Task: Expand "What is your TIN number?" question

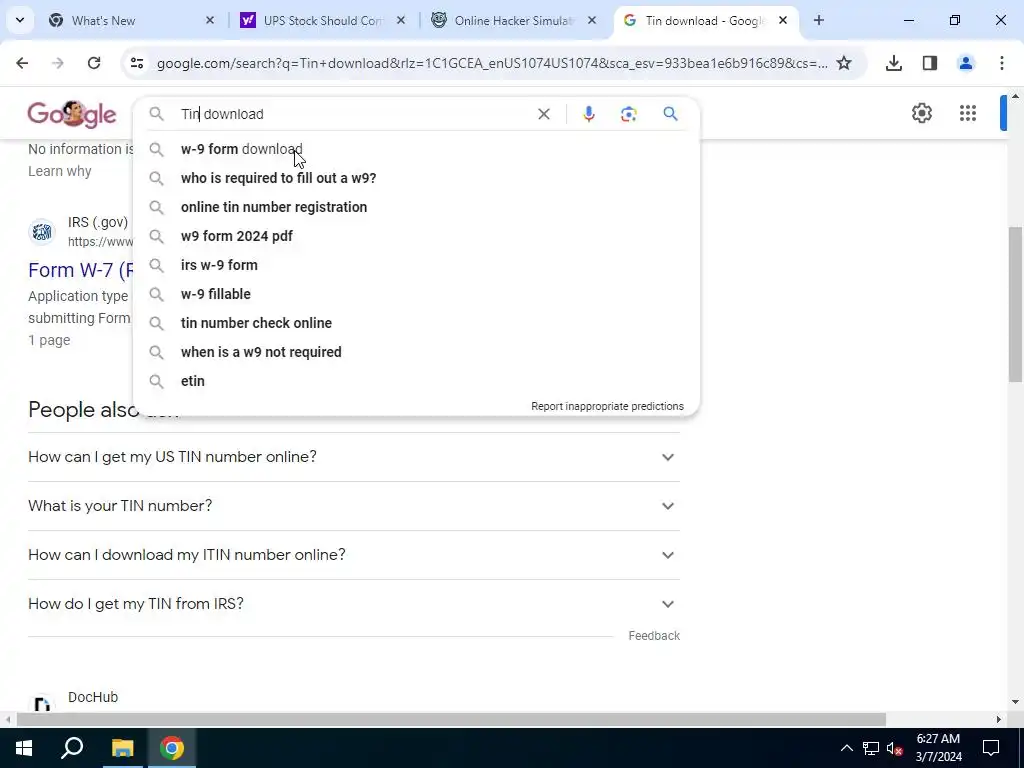Action: tap(353, 506)
